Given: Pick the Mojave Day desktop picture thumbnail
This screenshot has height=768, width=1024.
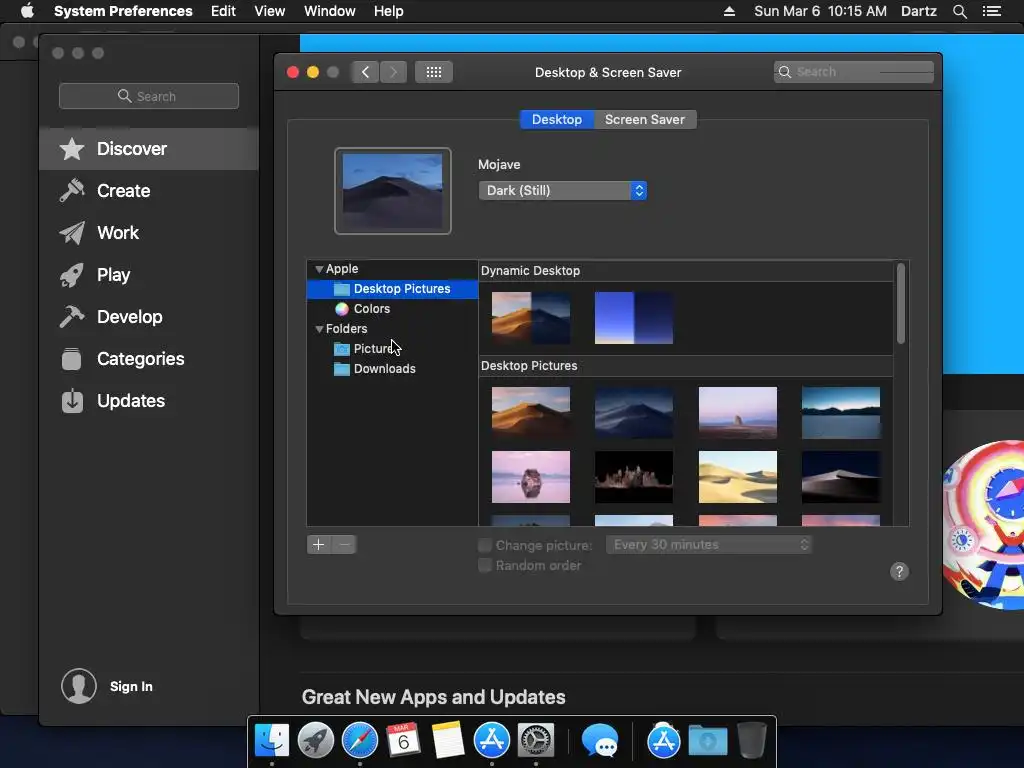Looking at the screenshot, I should (530, 413).
